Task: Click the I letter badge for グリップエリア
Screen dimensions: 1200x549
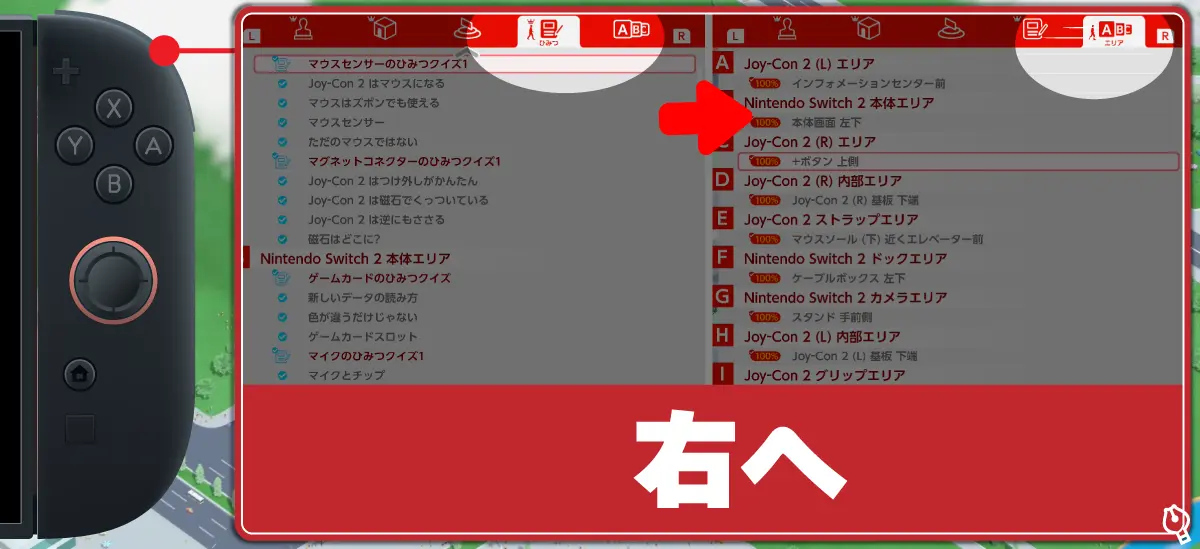Action: pos(723,375)
